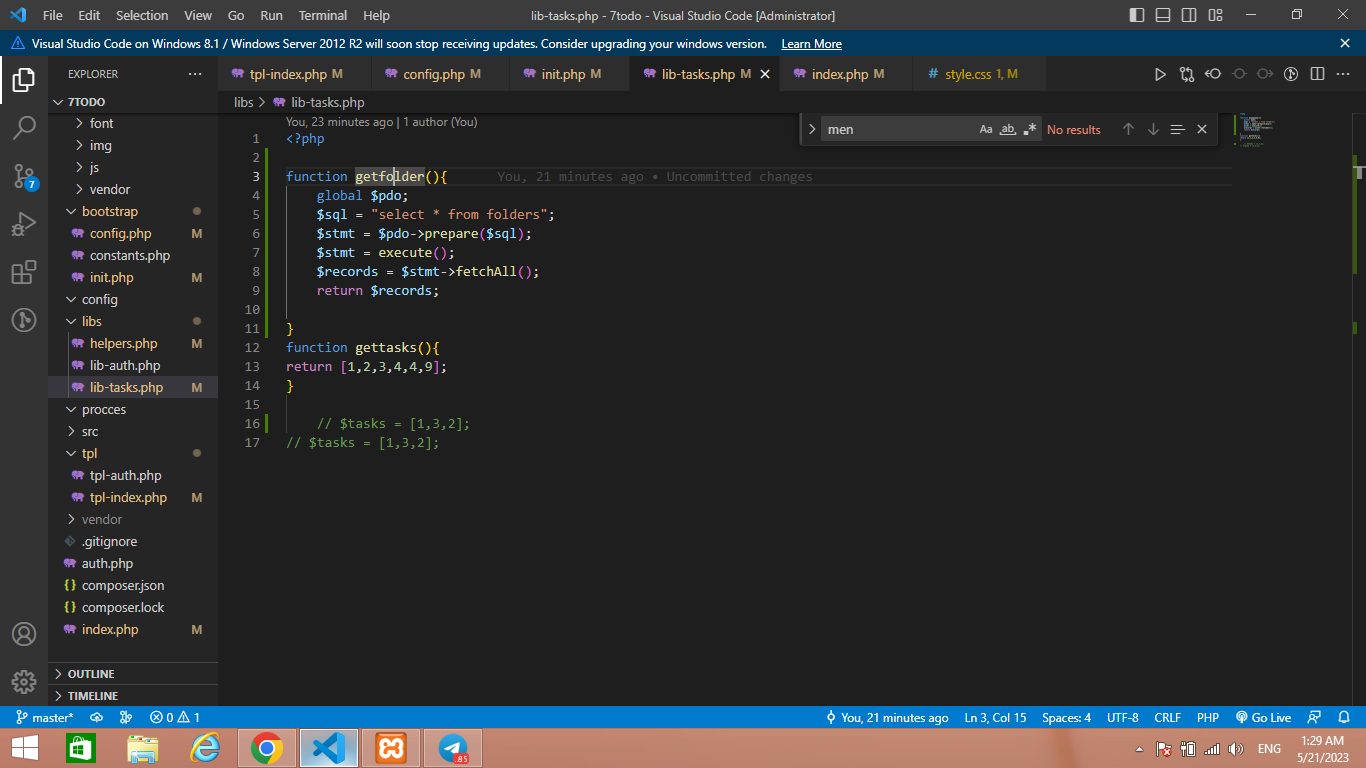The height and width of the screenshot is (768, 1366).
Task: Toggle Secondary Side Bar visibility
Action: click(1189, 15)
